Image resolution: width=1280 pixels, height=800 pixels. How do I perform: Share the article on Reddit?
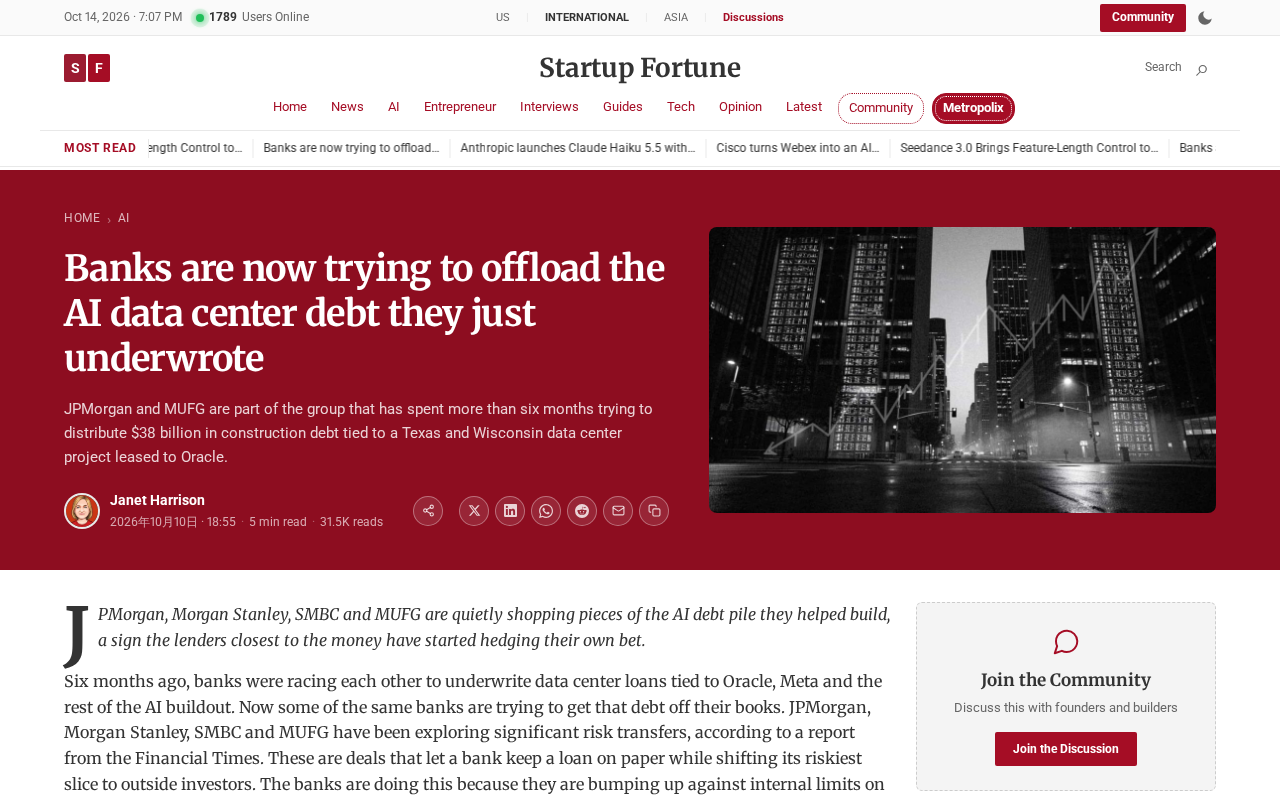[x=582, y=511]
